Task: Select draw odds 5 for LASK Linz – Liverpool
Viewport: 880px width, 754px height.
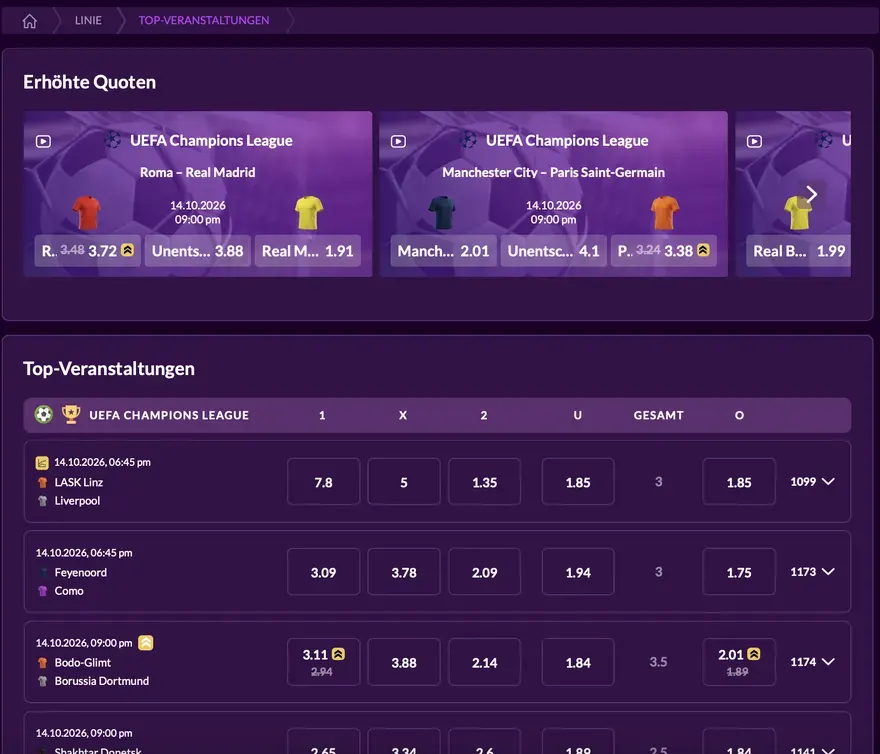Action: click(404, 482)
